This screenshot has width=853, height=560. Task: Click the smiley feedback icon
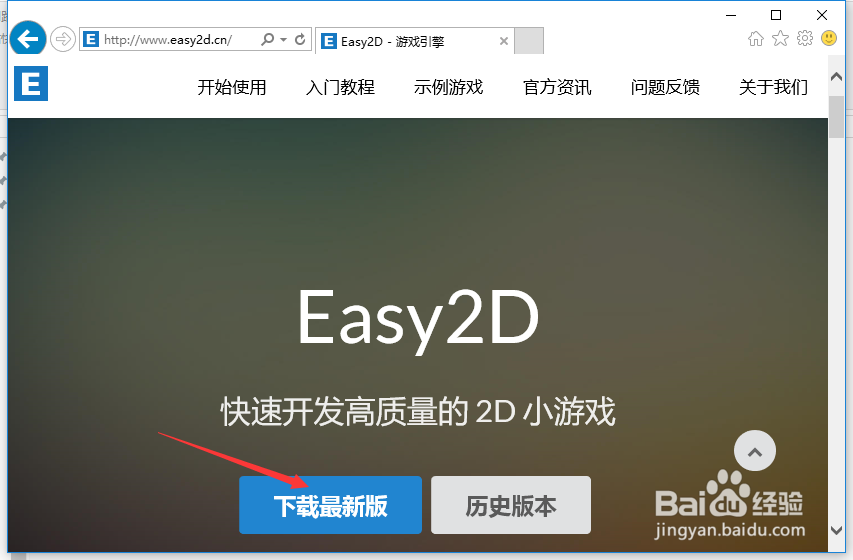click(x=829, y=38)
